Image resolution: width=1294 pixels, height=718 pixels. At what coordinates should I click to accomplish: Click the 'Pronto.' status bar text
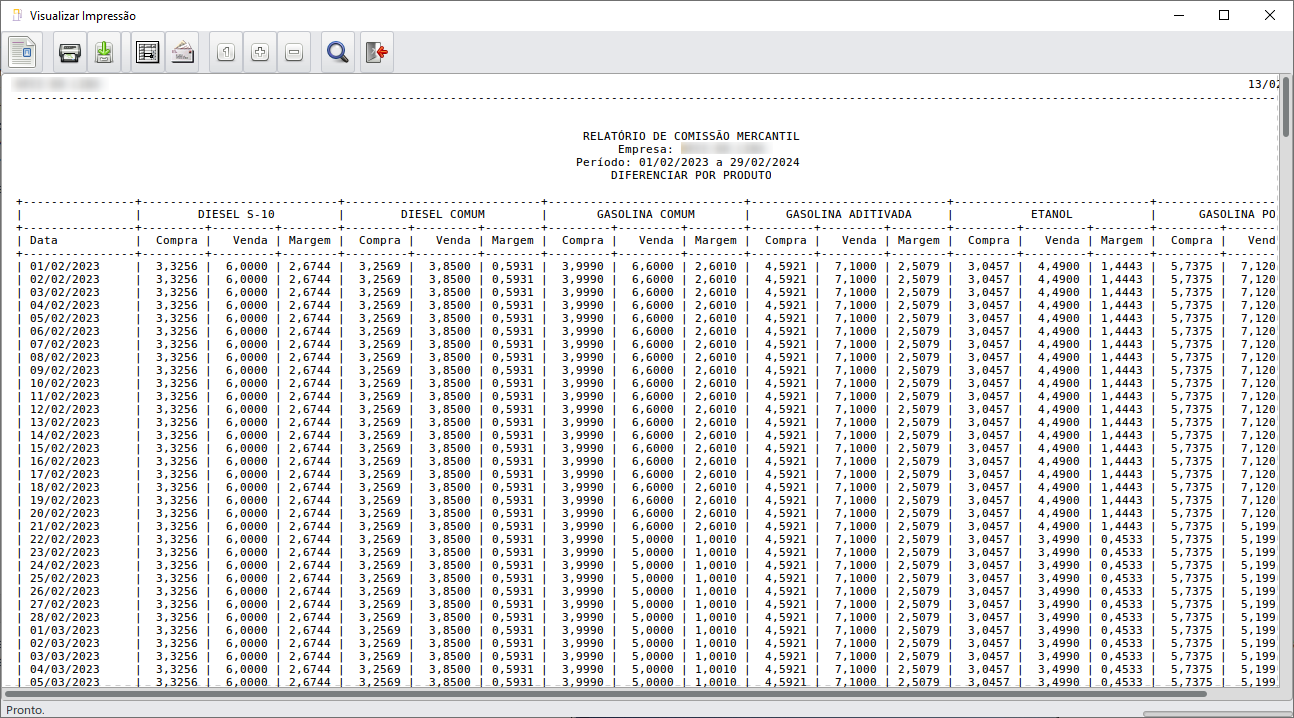25,709
